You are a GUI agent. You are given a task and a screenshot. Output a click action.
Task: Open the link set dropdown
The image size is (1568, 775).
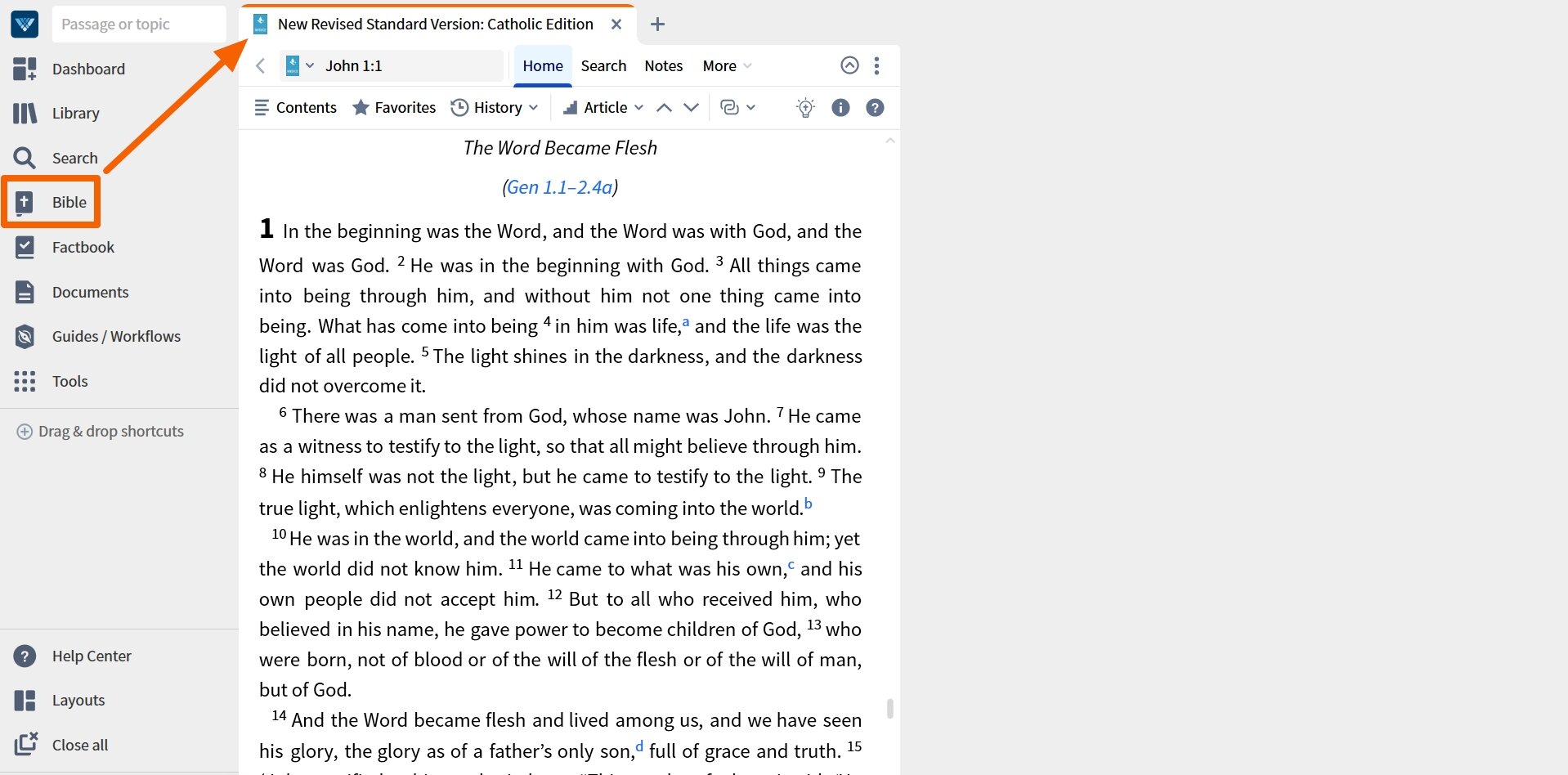(x=737, y=107)
